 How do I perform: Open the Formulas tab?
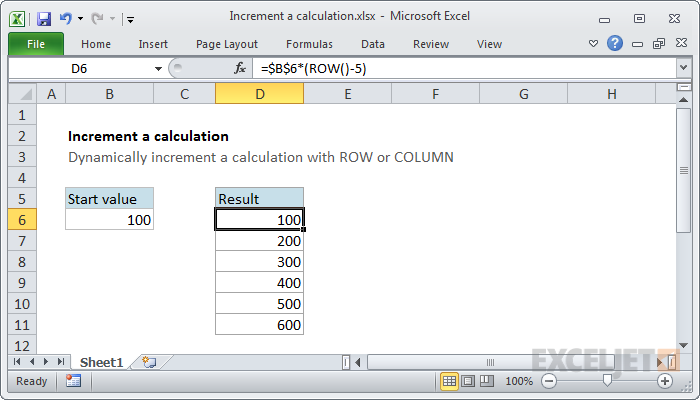click(309, 44)
